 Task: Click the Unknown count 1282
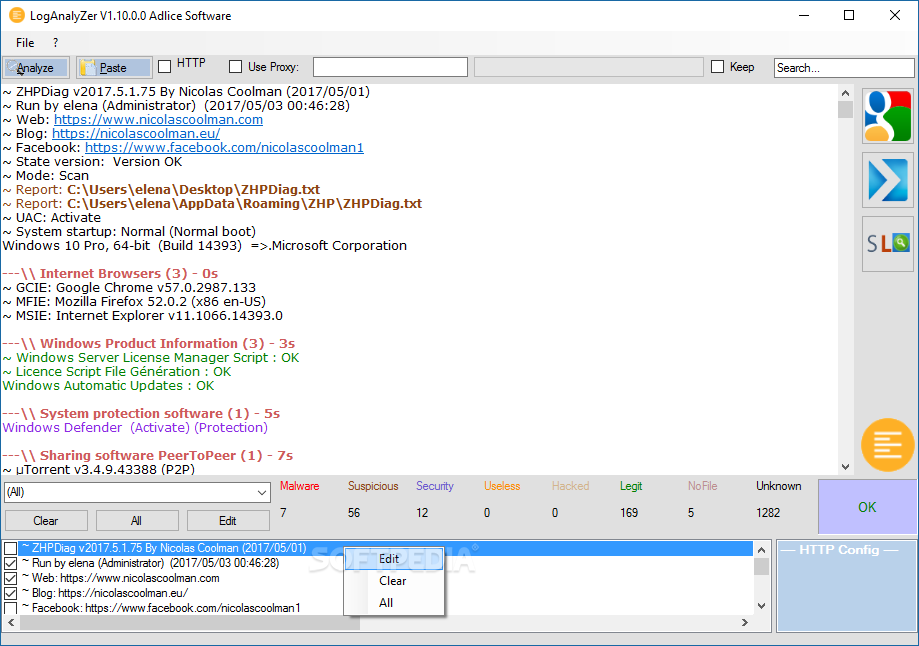(768, 513)
